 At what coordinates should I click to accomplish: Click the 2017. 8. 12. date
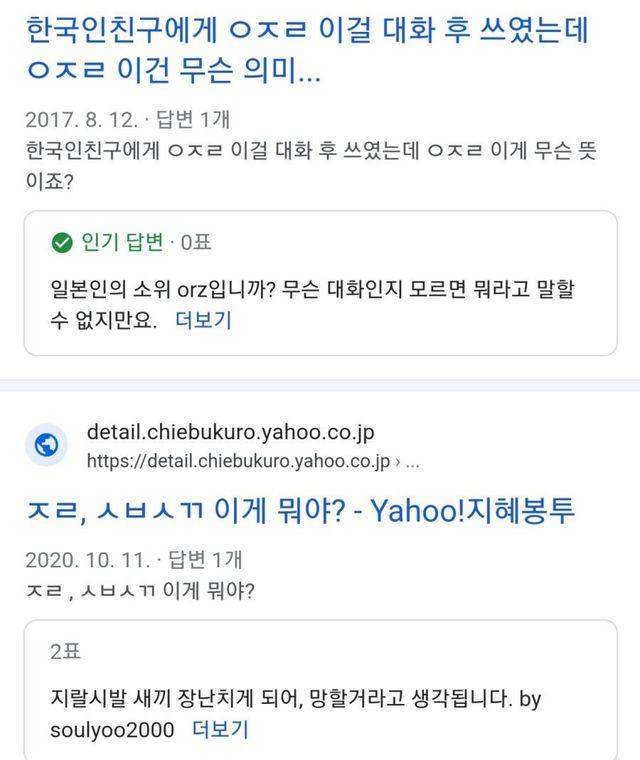pos(76,120)
